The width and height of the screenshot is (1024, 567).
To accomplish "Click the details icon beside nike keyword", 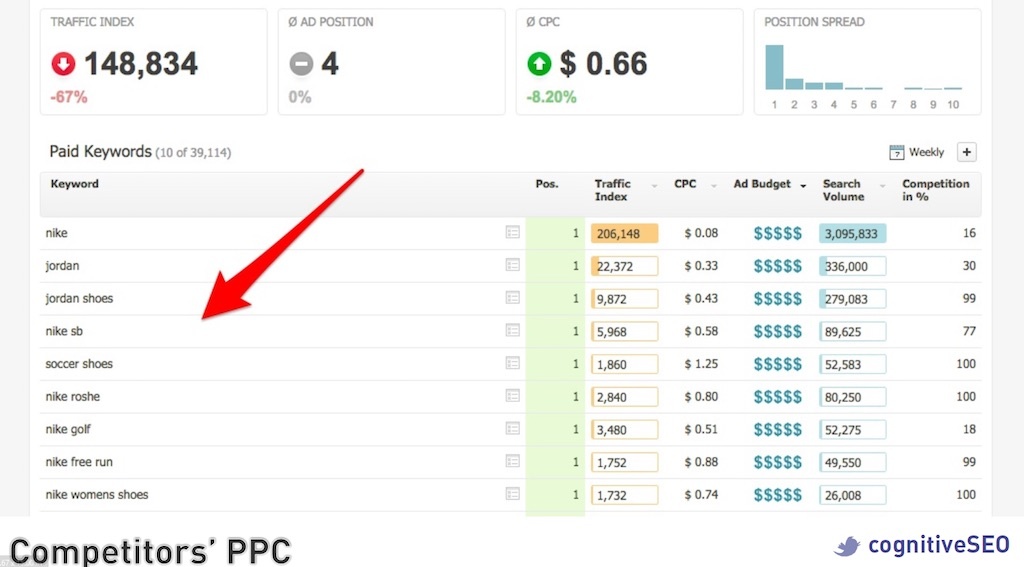I will tap(512, 233).
